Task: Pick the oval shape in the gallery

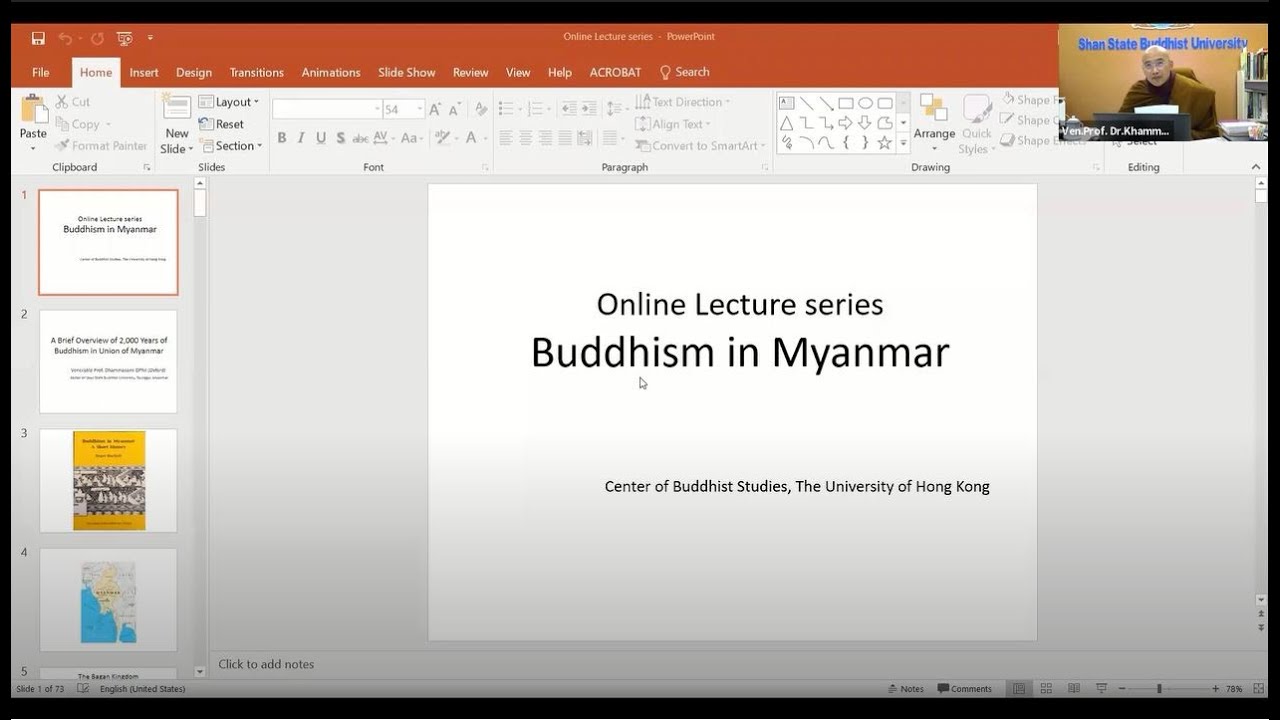Action: pos(865,102)
